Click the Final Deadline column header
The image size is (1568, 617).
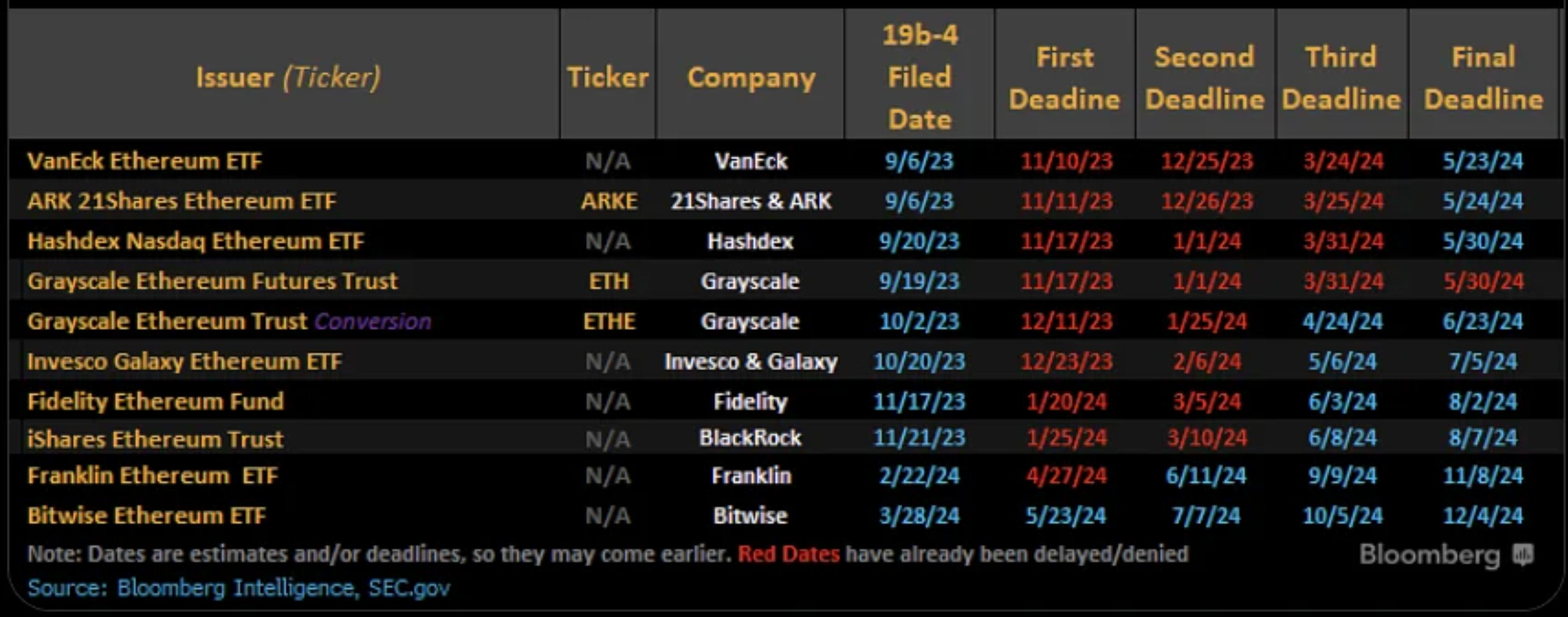[1483, 78]
